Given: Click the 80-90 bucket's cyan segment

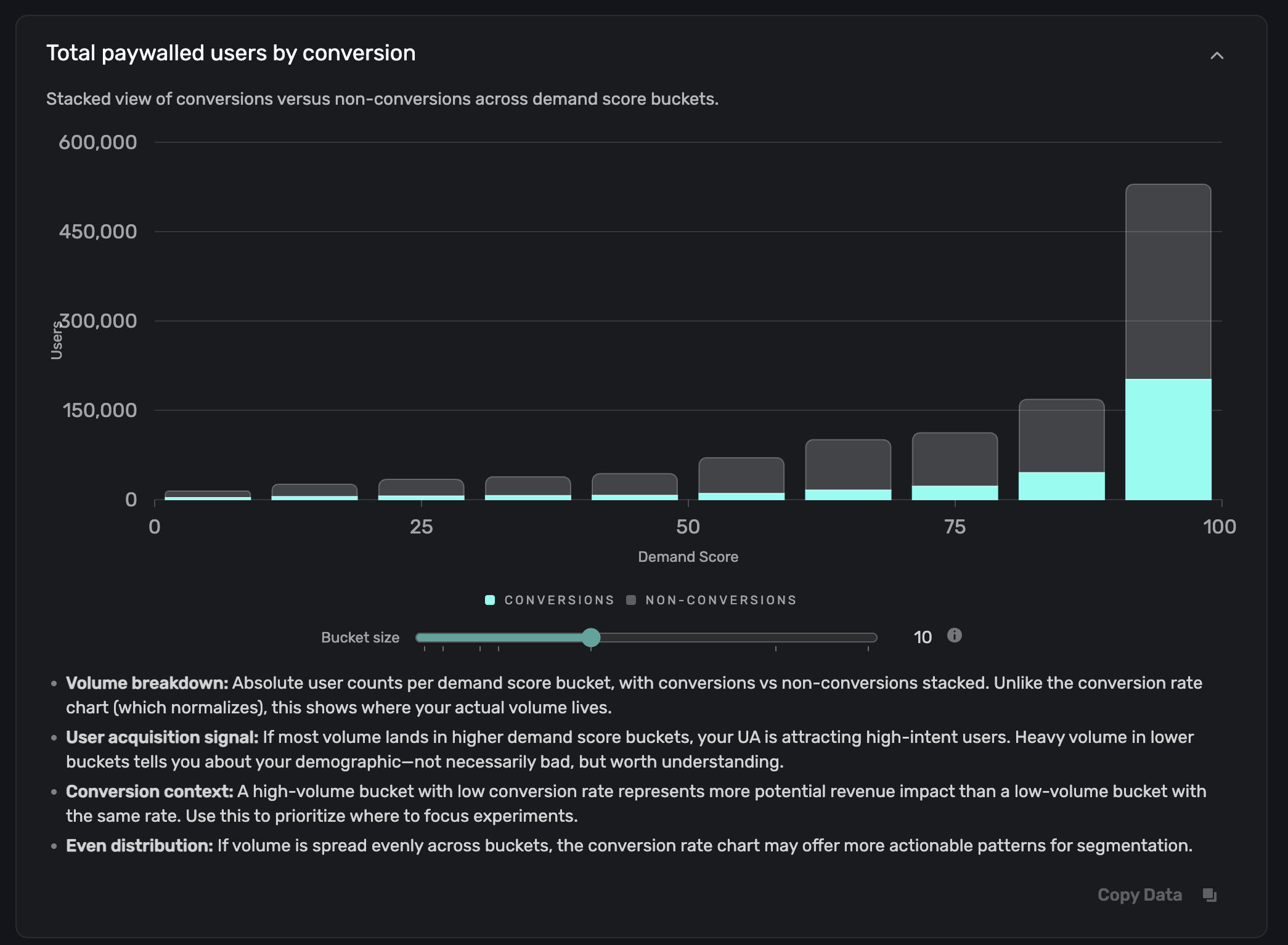Looking at the screenshot, I should (1061, 486).
